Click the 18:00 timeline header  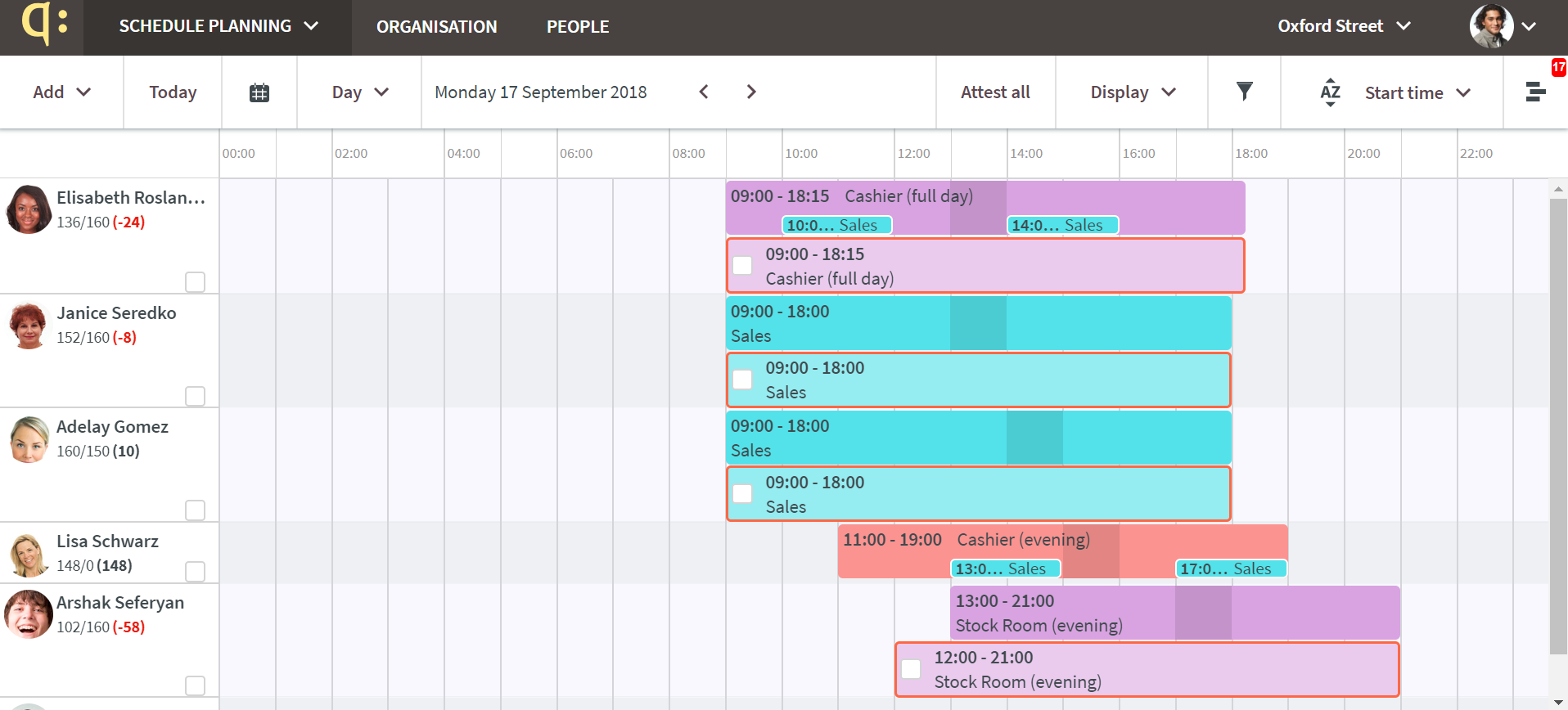(x=1251, y=154)
